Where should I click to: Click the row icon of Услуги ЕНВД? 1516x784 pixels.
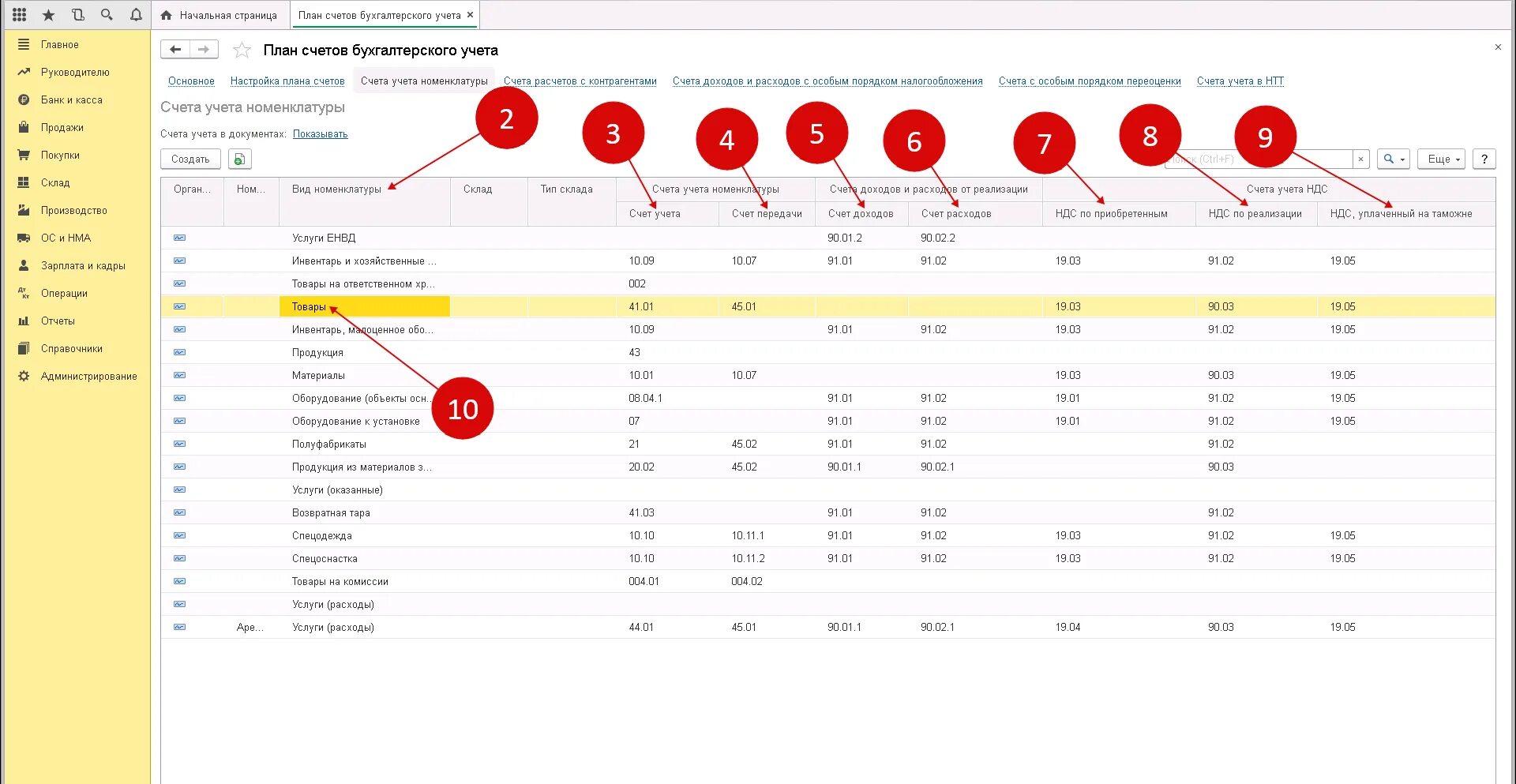(179, 238)
